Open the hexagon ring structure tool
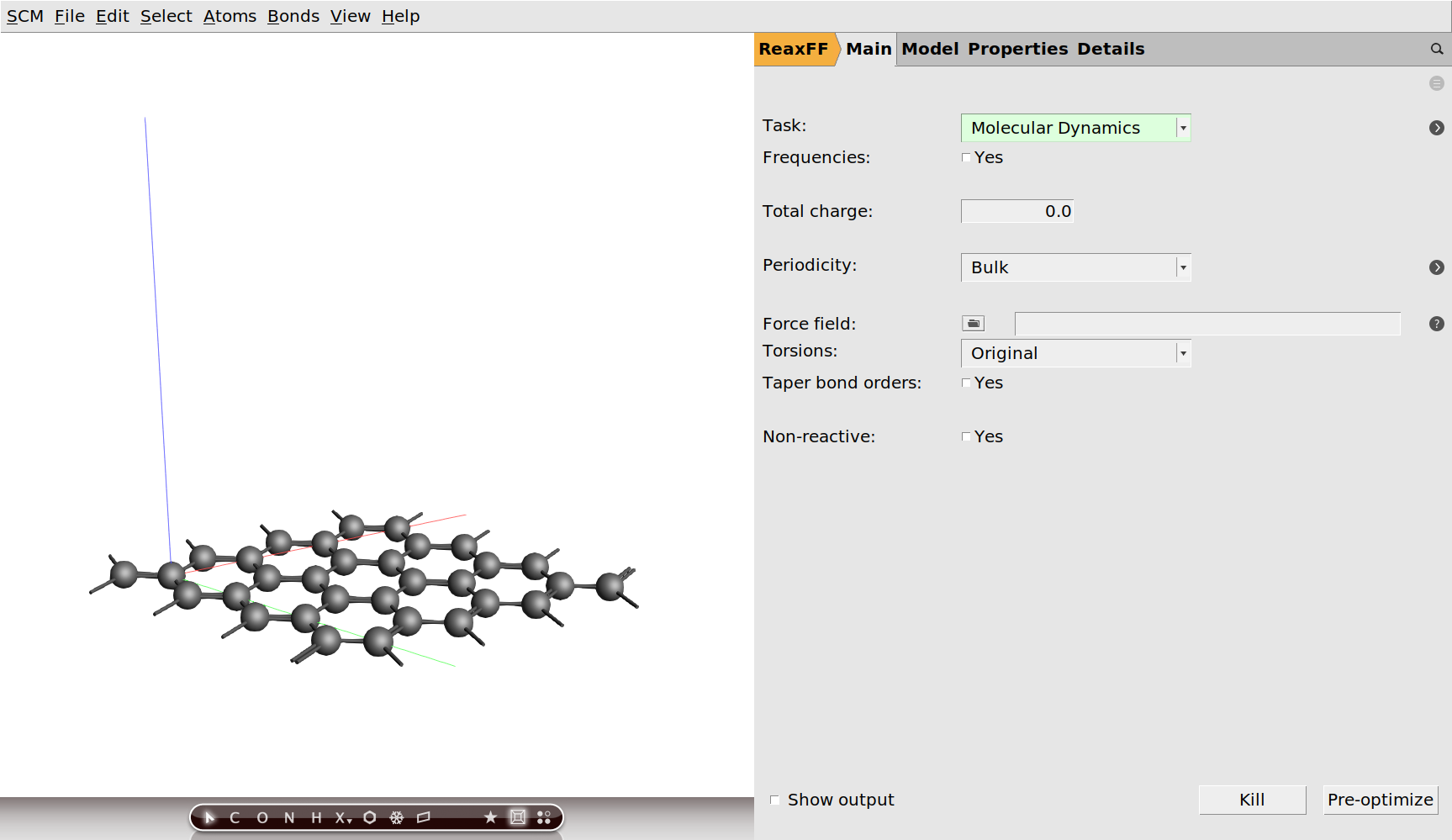This screenshot has height=840, width=1452. tap(369, 817)
